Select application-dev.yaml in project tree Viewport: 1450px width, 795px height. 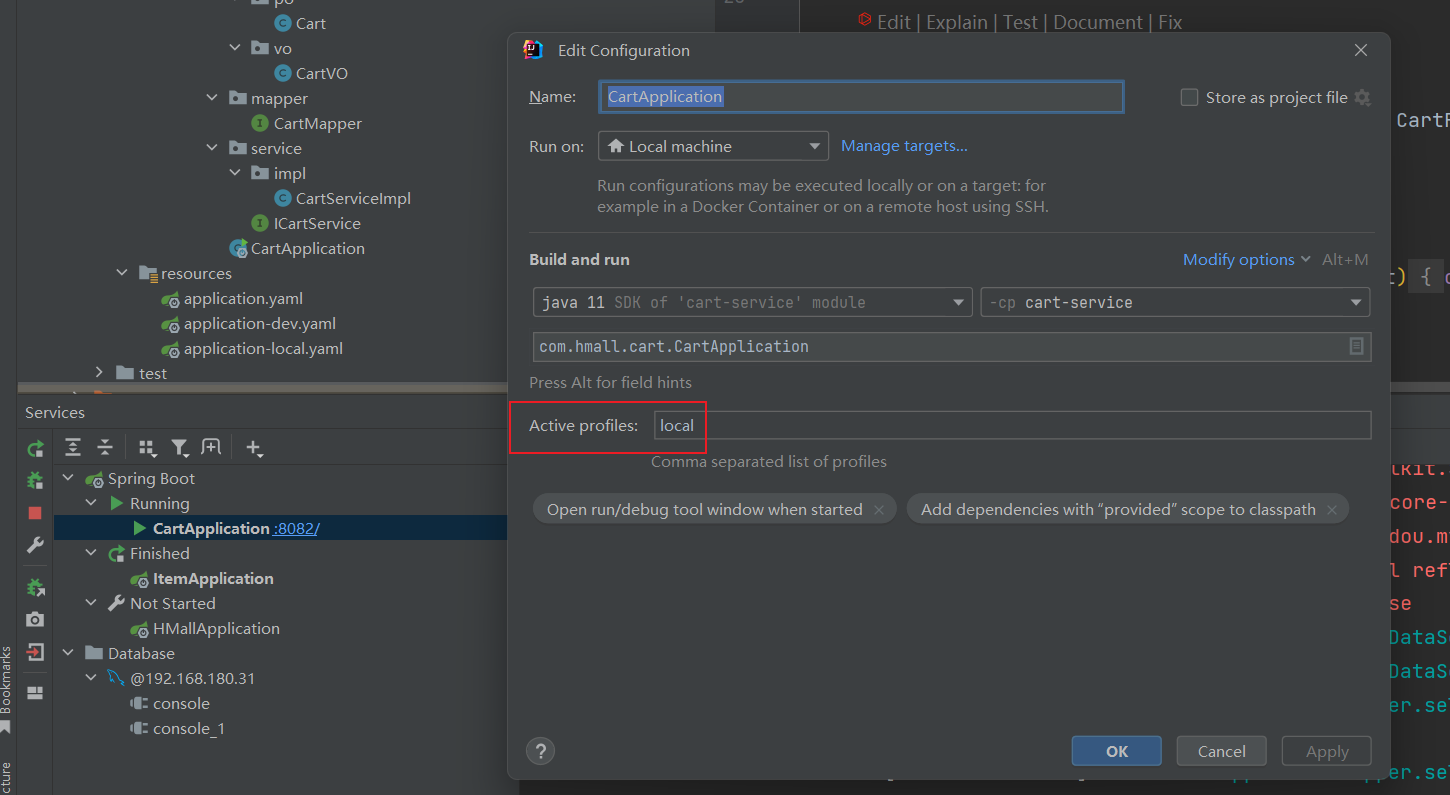pyautogui.click(x=260, y=323)
